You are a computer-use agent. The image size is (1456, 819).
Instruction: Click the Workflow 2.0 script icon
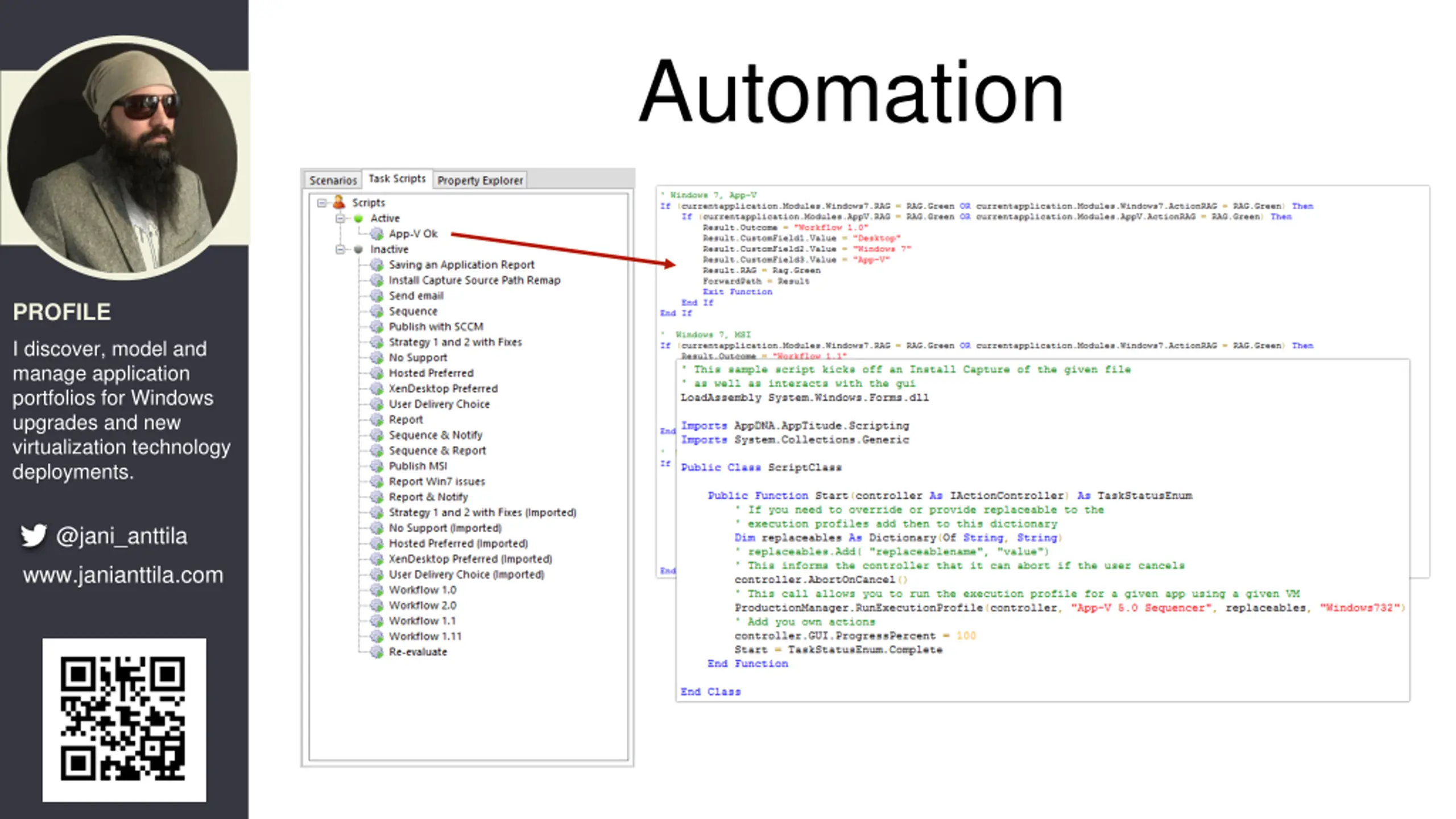[377, 605]
